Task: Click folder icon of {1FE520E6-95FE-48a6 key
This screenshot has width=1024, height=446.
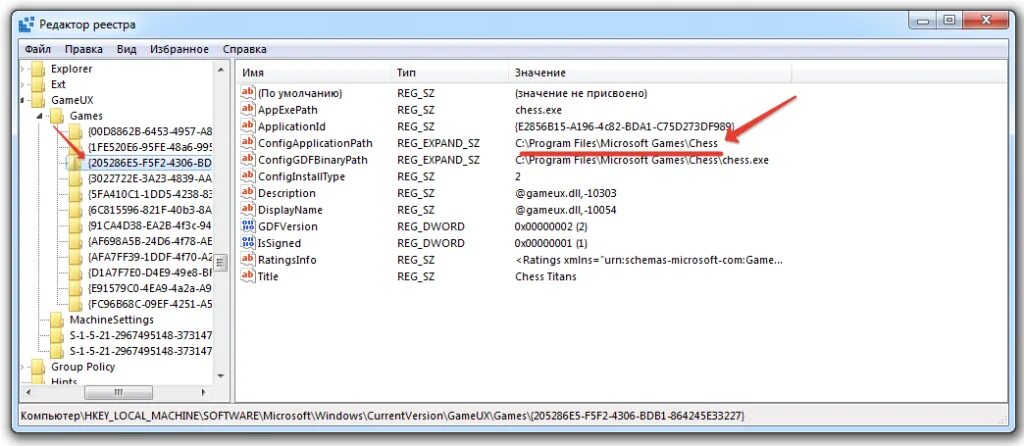Action: point(76,147)
